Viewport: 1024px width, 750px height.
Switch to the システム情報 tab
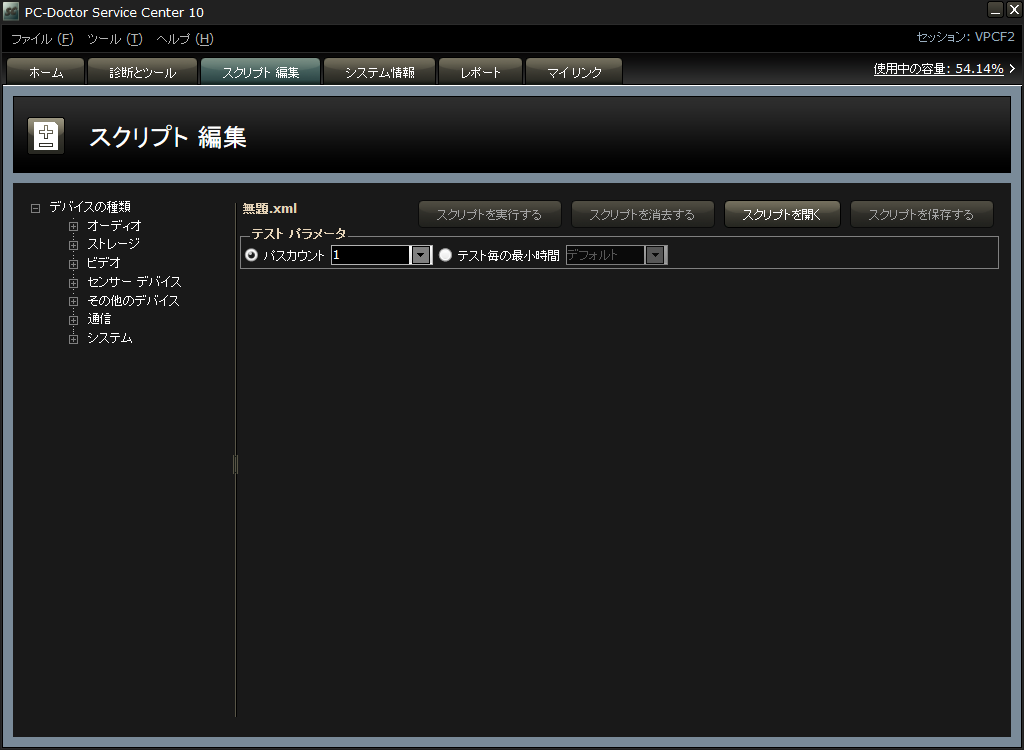379,72
